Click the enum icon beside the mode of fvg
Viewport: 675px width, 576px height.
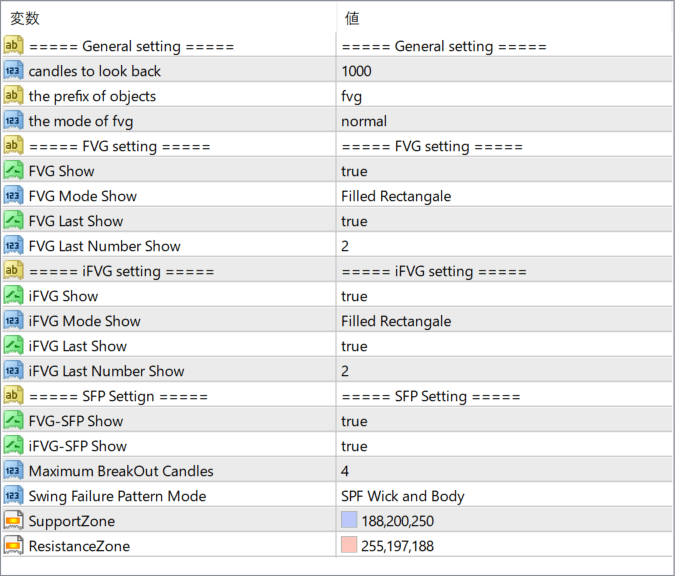click(13, 121)
